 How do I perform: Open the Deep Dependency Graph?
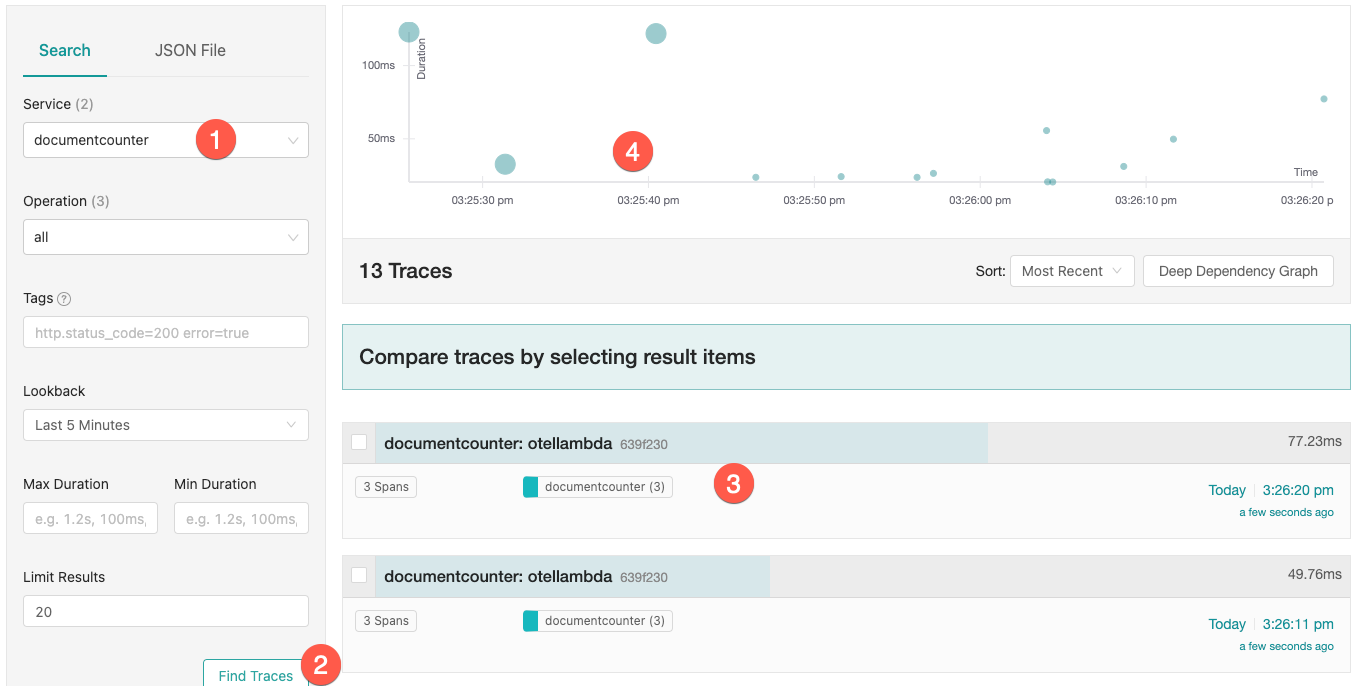point(1238,271)
